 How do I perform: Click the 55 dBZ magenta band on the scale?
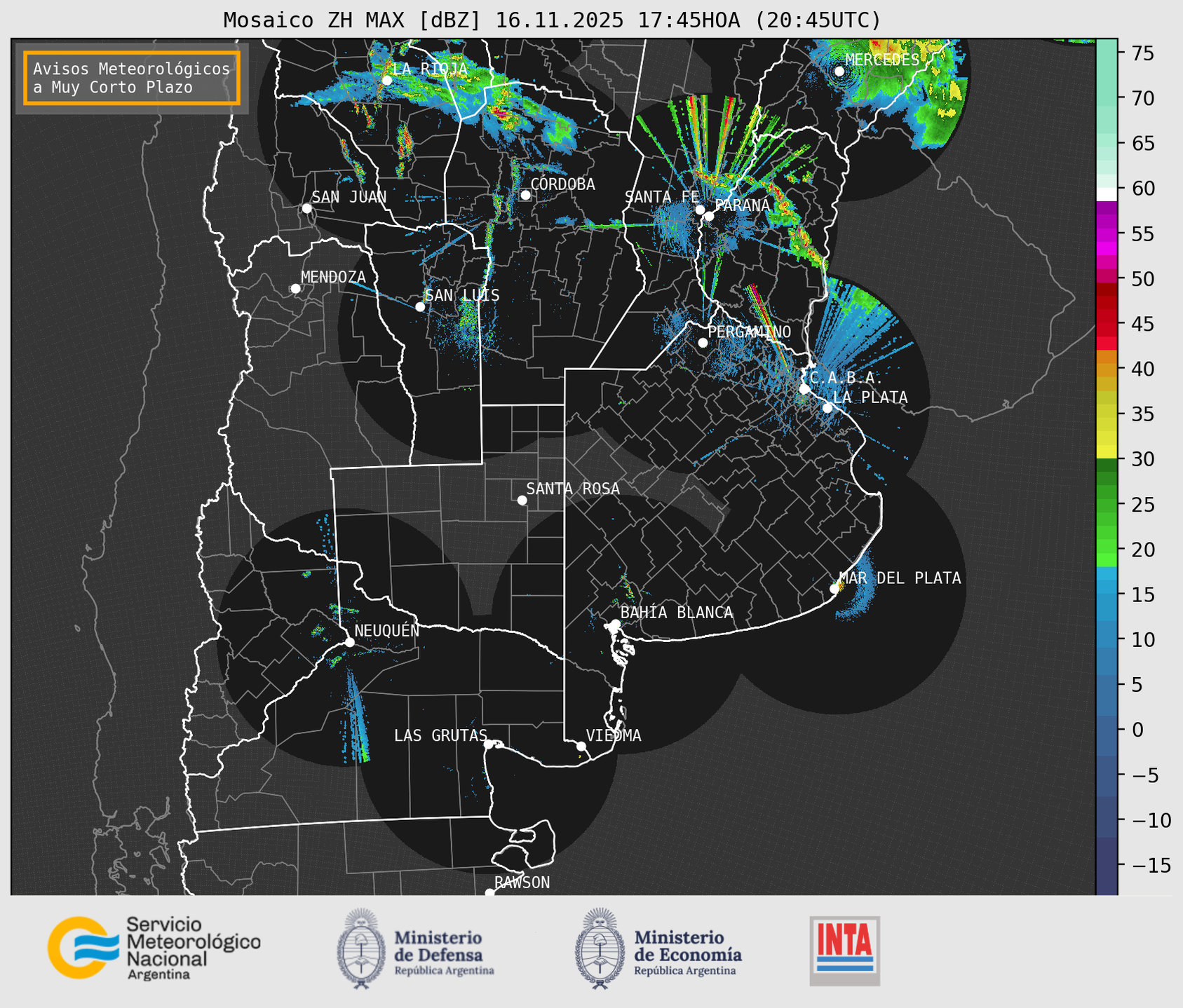pos(1107,233)
